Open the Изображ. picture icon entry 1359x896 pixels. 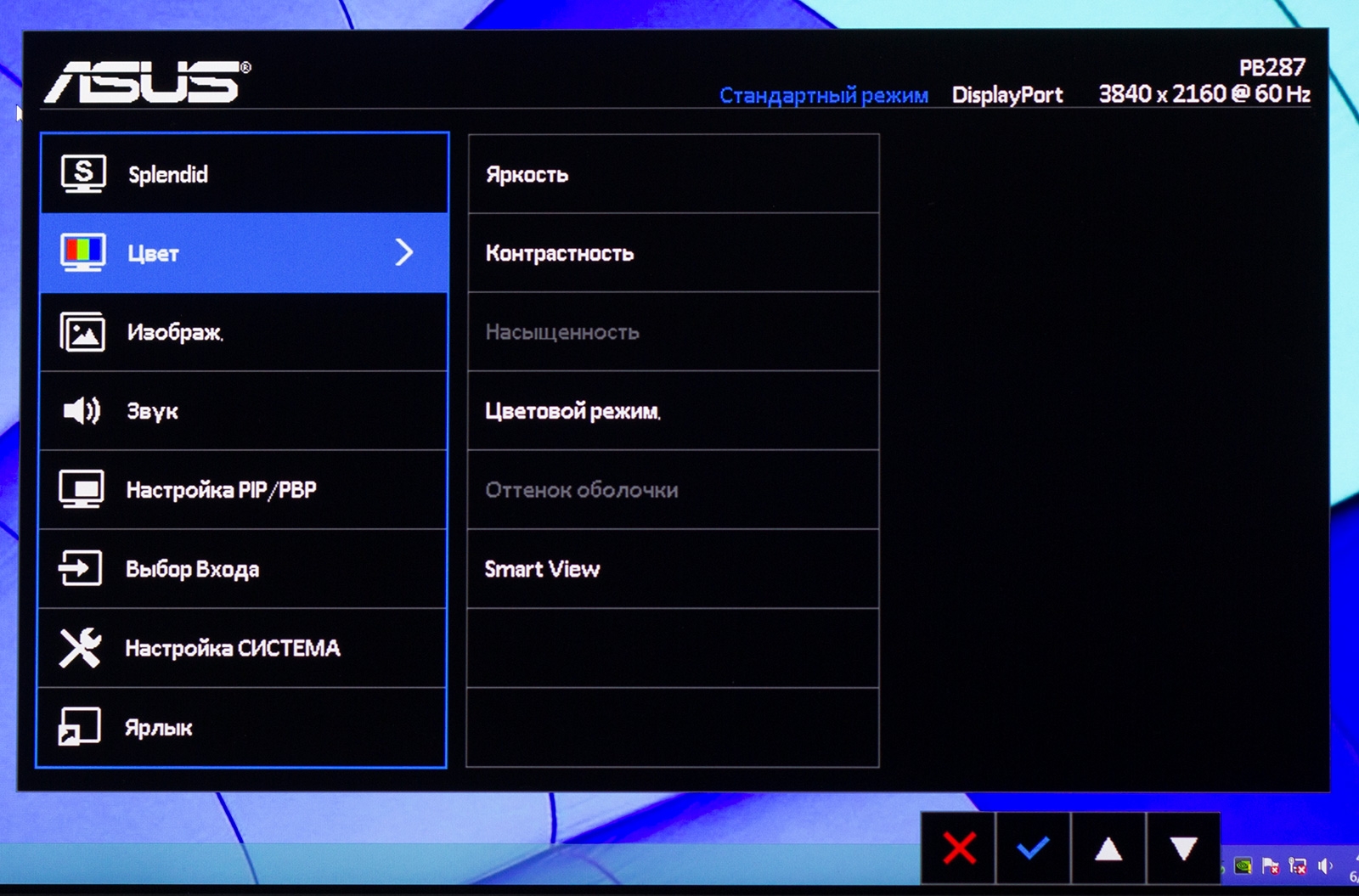click(x=82, y=332)
